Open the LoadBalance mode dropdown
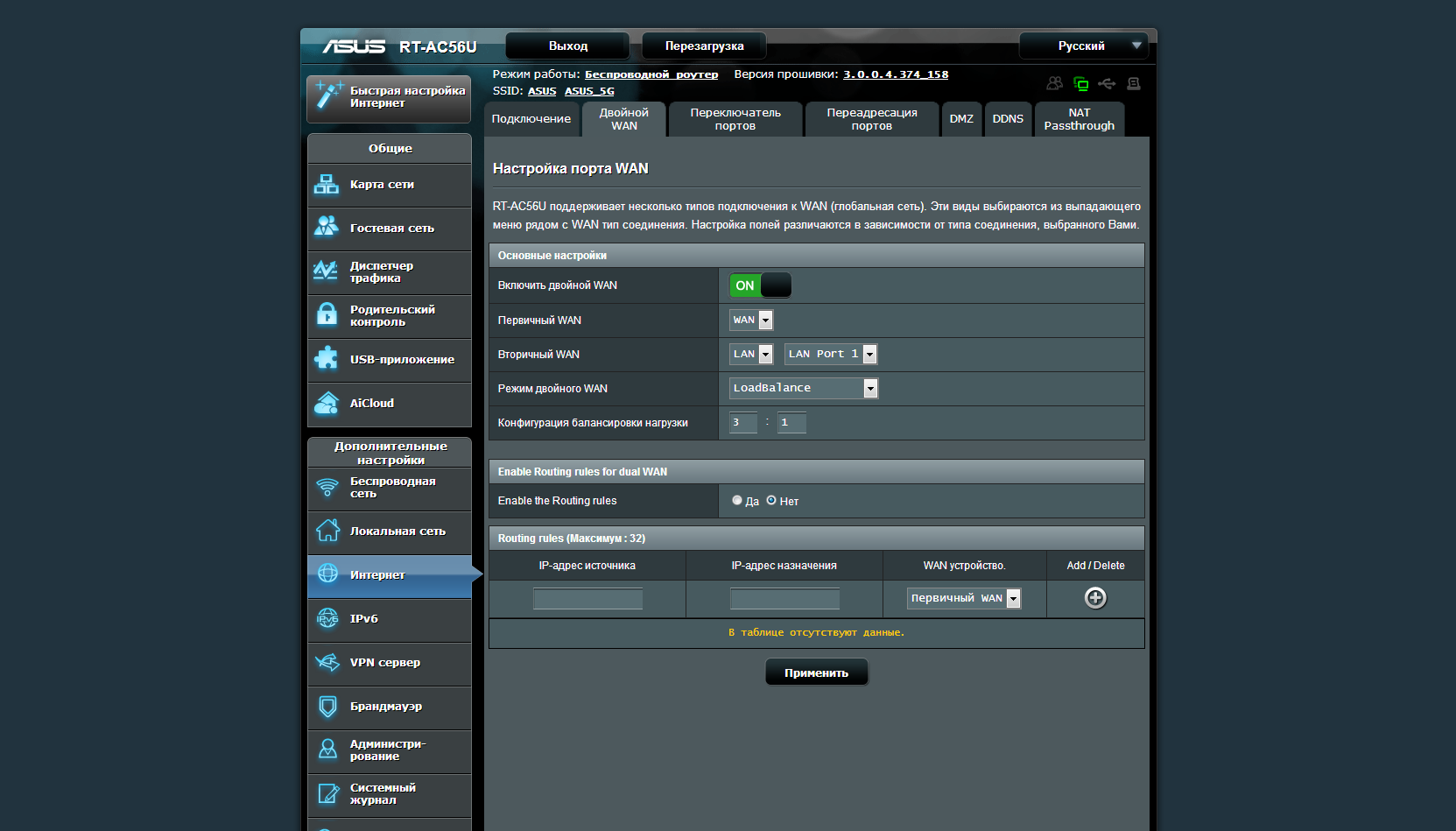The height and width of the screenshot is (831, 1456). 804,388
